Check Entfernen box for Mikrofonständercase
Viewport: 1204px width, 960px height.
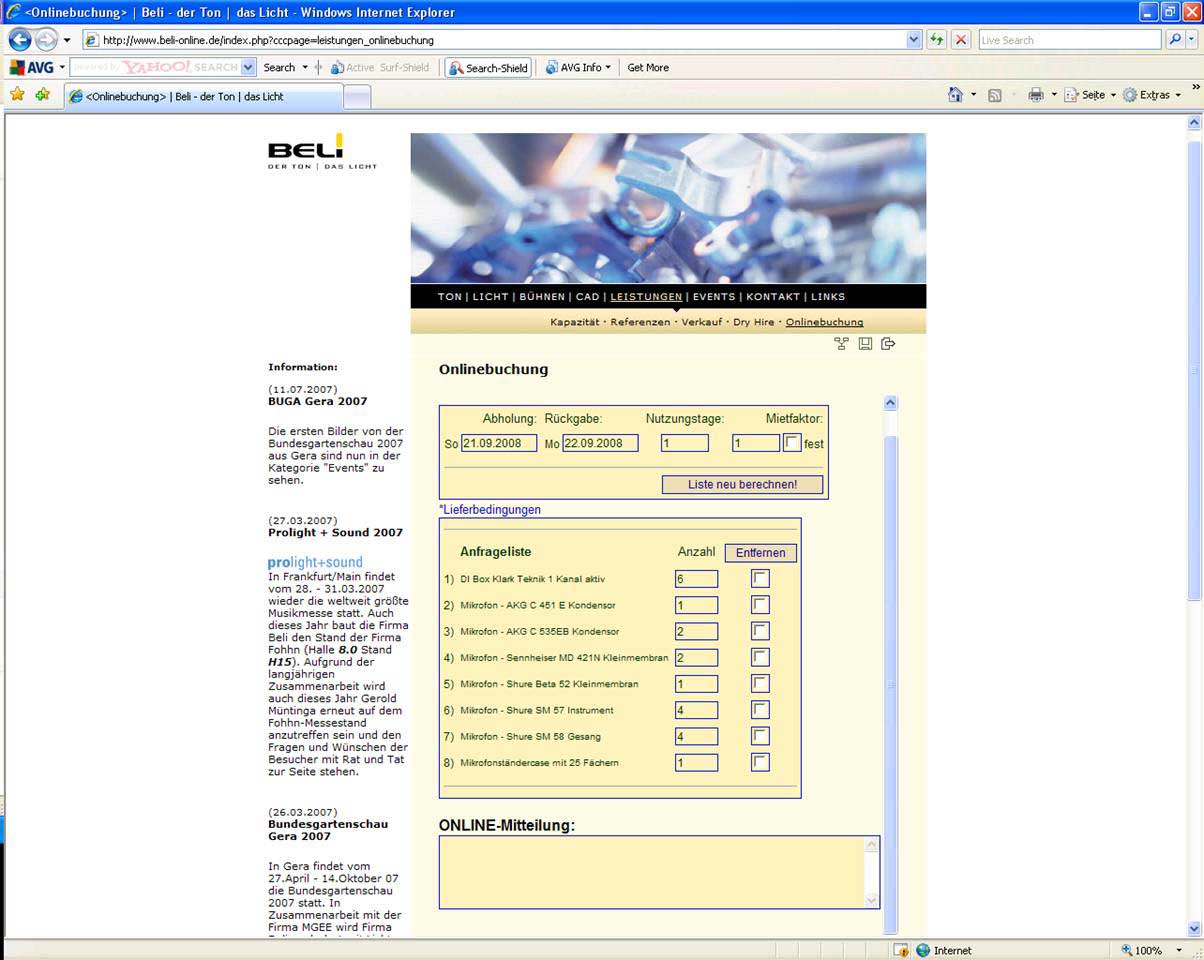point(761,762)
